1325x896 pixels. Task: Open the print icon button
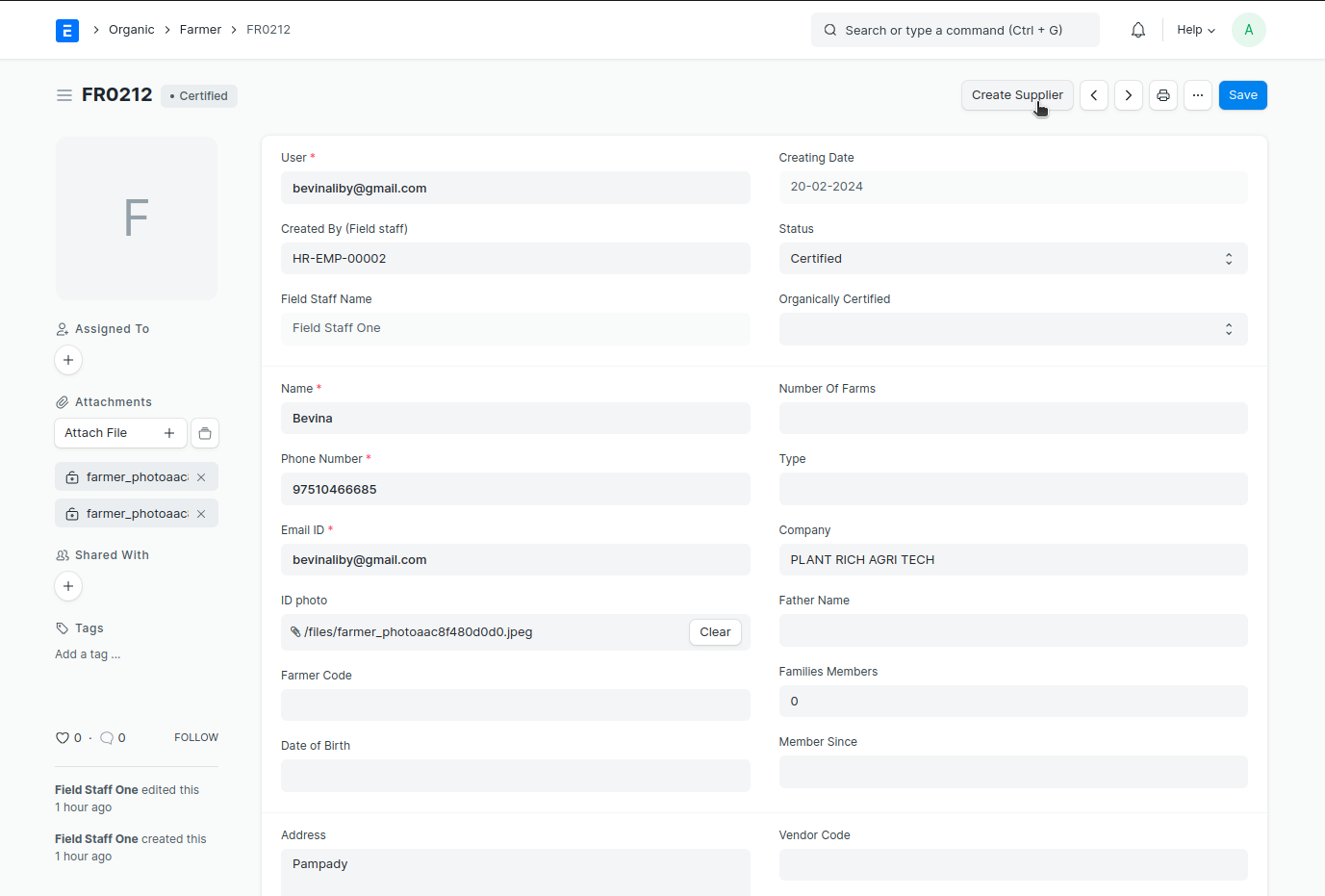[1163, 95]
